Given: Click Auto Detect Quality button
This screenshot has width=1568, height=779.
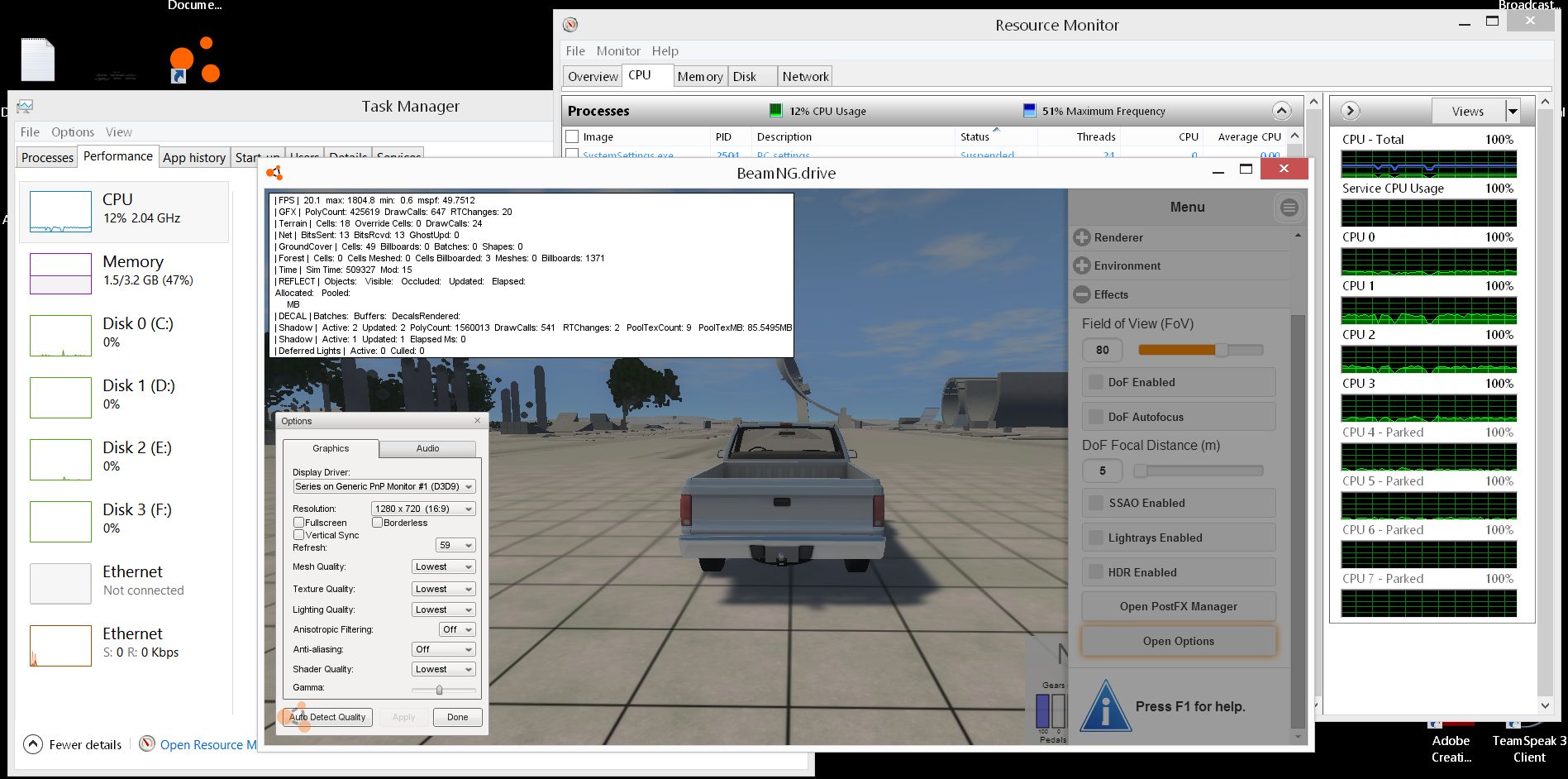Looking at the screenshot, I should click(327, 717).
